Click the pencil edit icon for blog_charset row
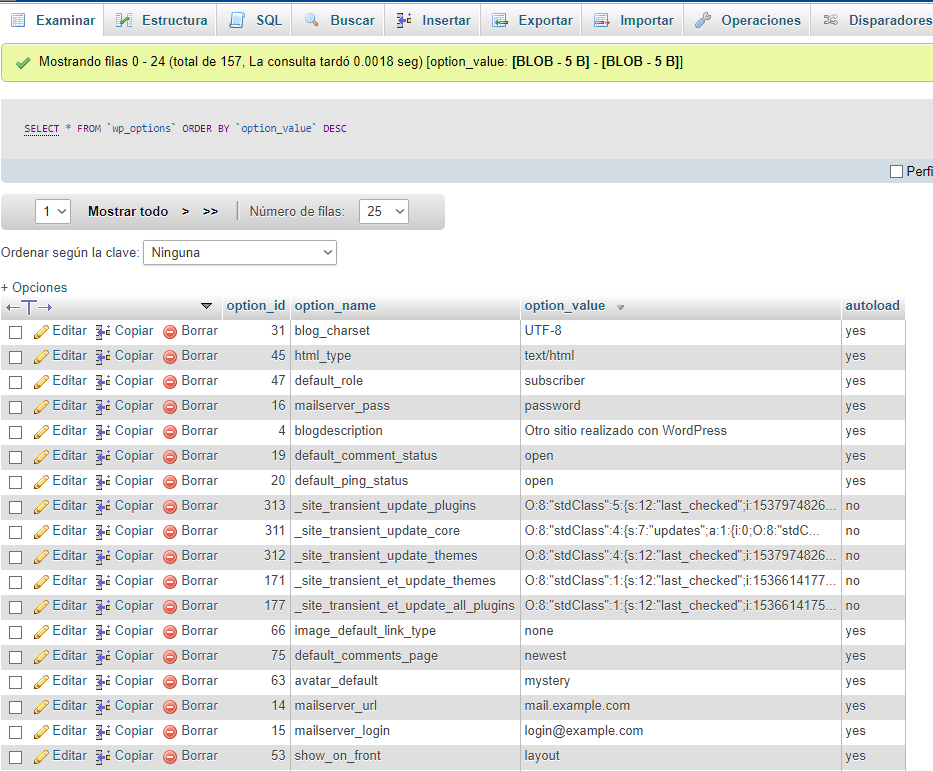The width and height of the screenshot is (933, 771). coord(41,331)
